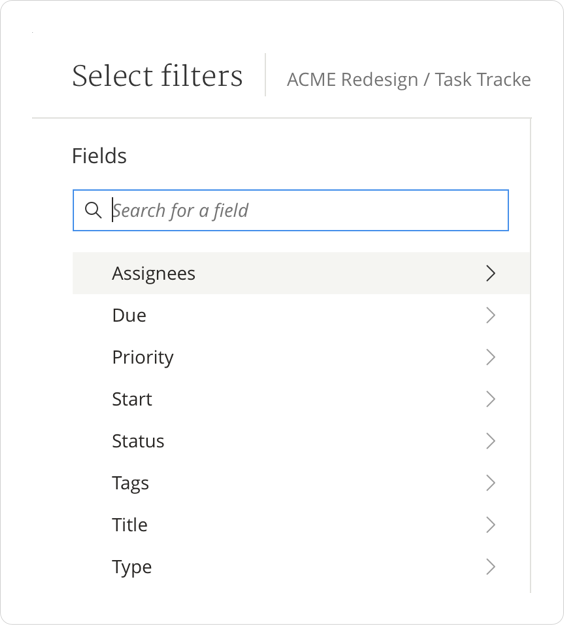Click the Search for a field input
This screenshot has width=564, height=625.
(291, 210)
